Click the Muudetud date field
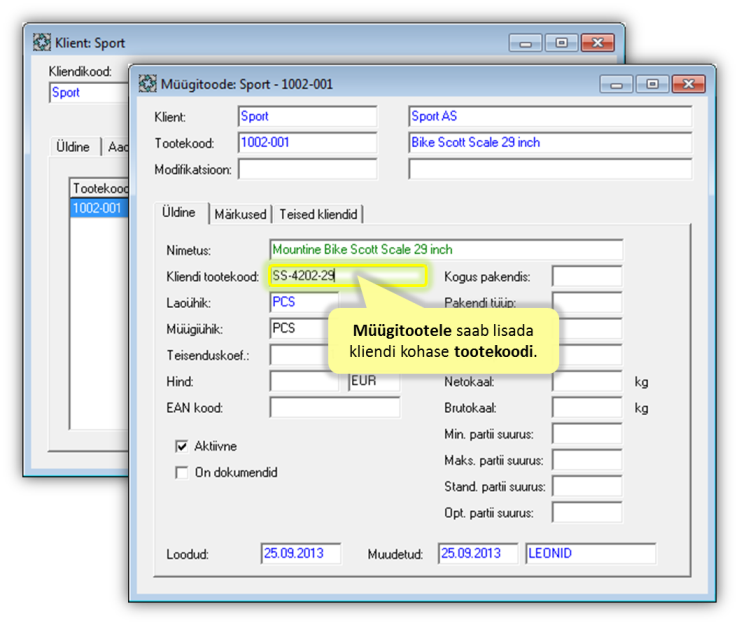 478,553
